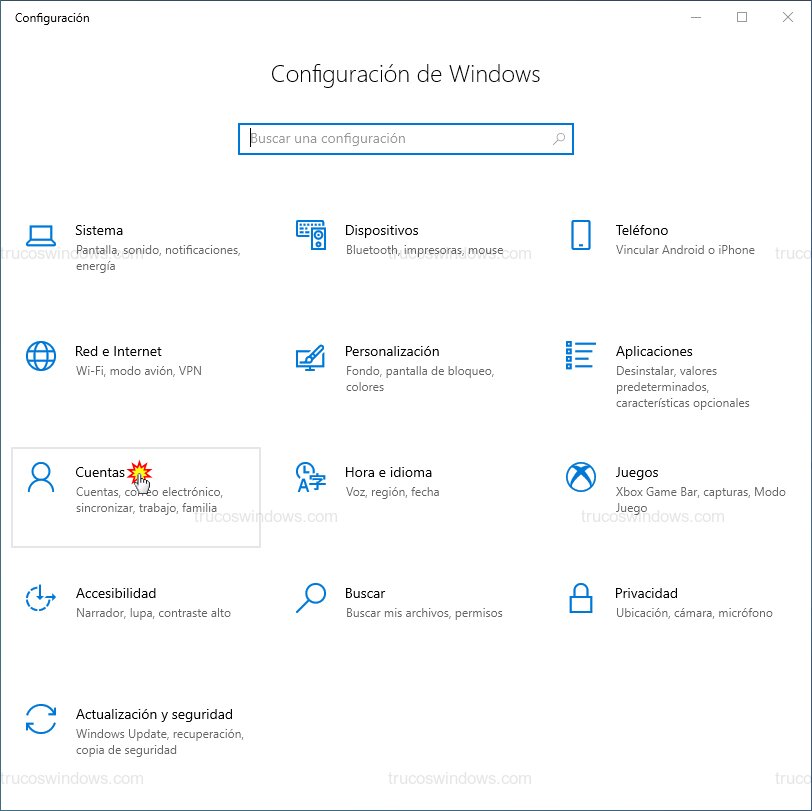Click the search magnifier in search box
This screenshot has width=812, height=811.
[559, 139]
